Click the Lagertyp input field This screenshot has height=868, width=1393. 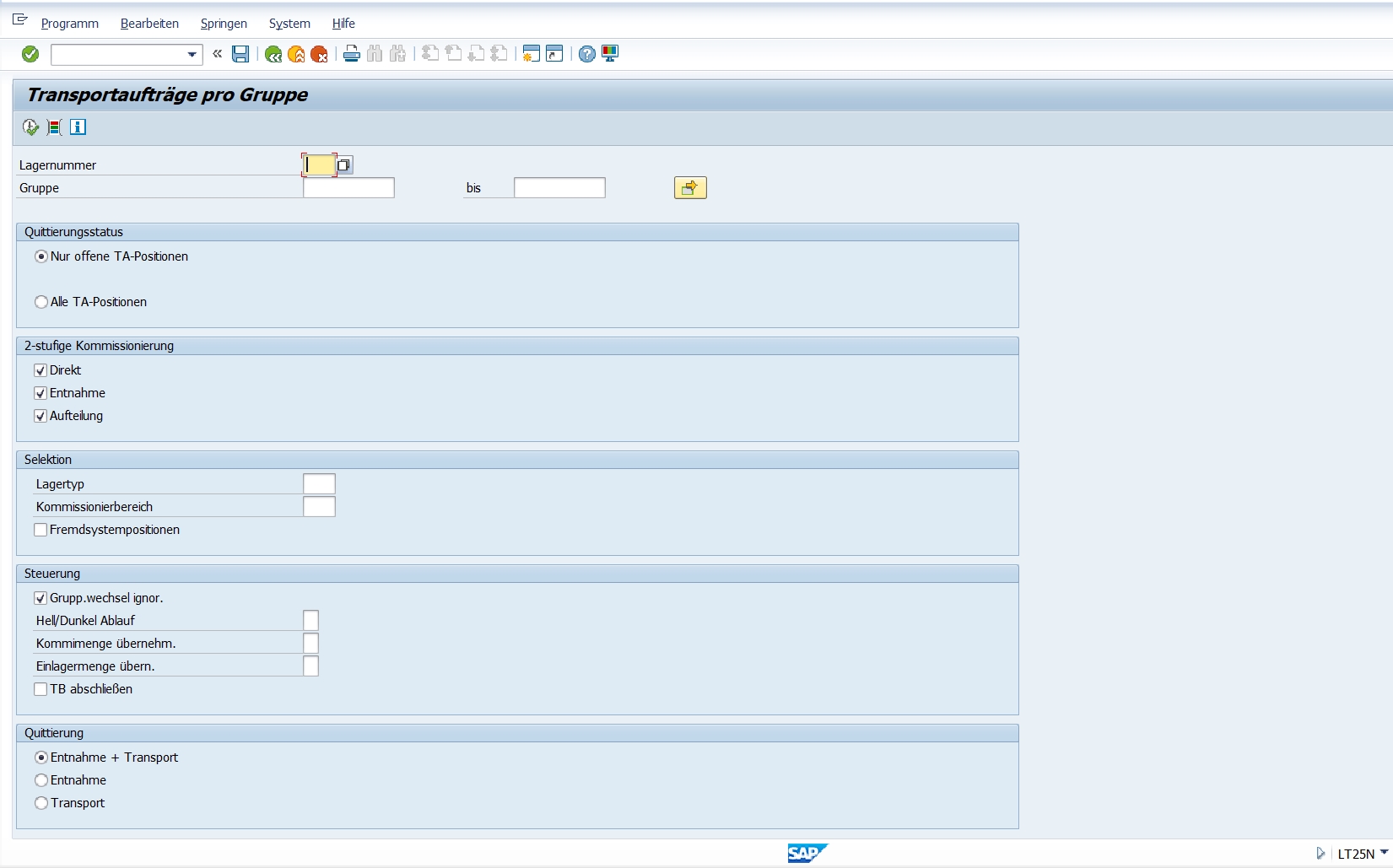(x=319, y=484)
